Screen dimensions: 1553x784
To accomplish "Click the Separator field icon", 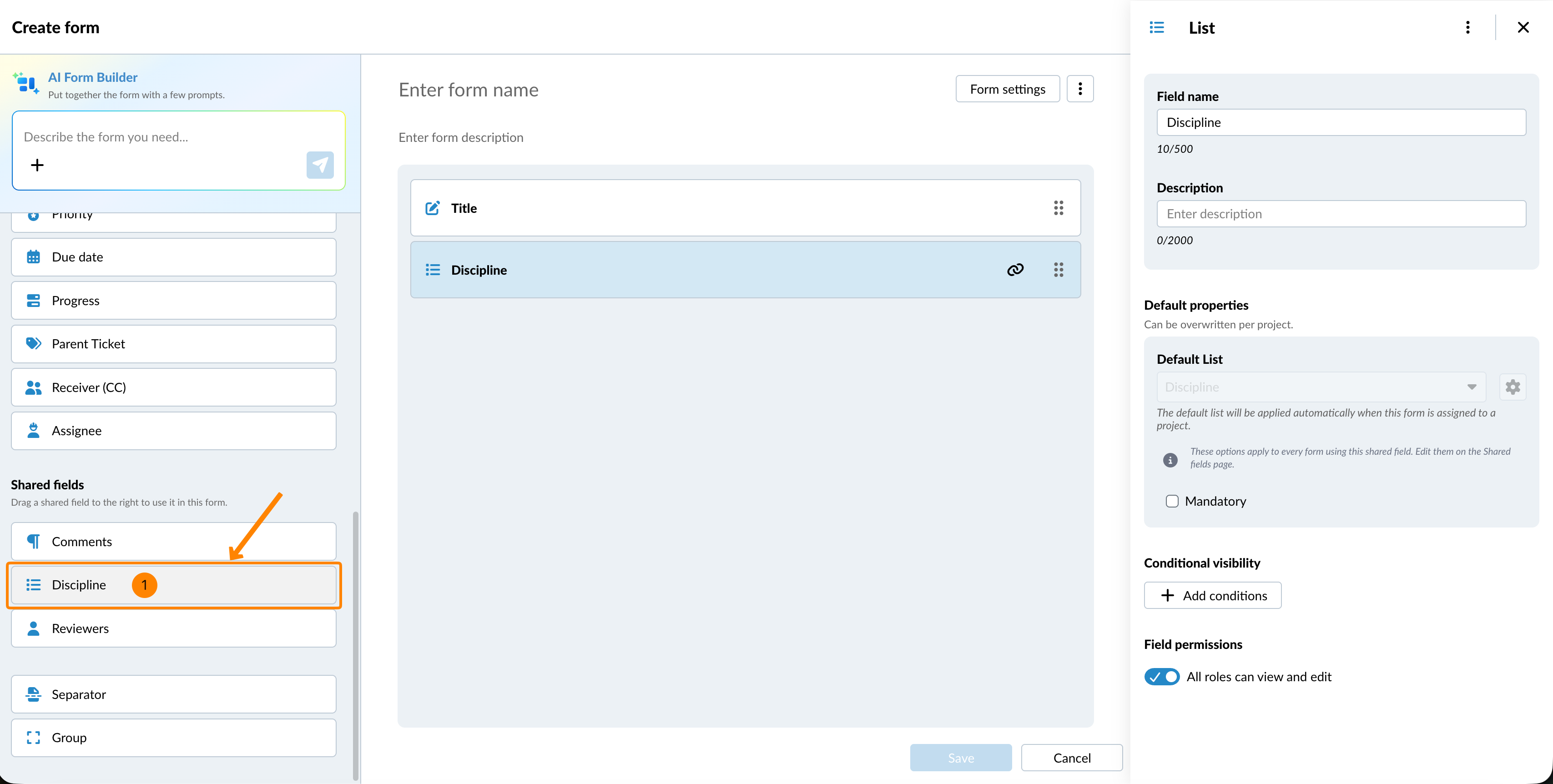I will pyautogui.click(x=34, y=694).
